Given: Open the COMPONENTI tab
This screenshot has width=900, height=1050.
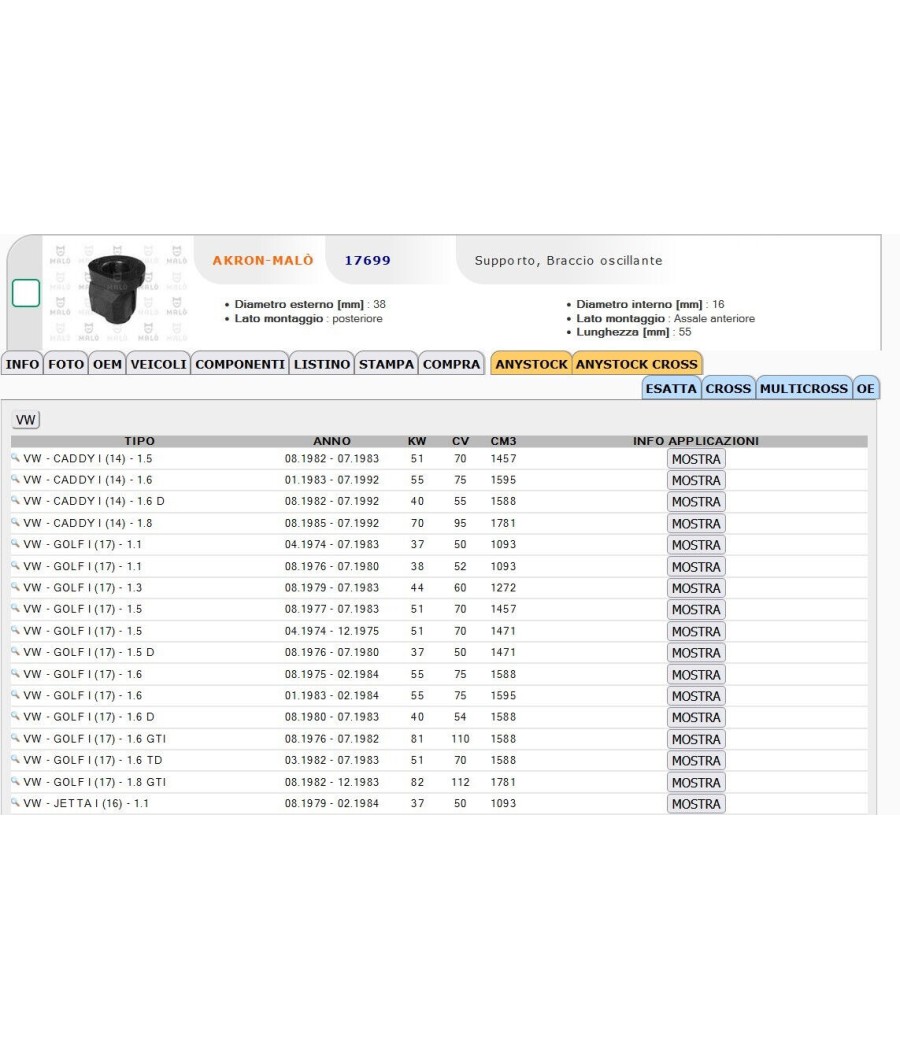Looking at the screenshot, I should tap(240, 364).
